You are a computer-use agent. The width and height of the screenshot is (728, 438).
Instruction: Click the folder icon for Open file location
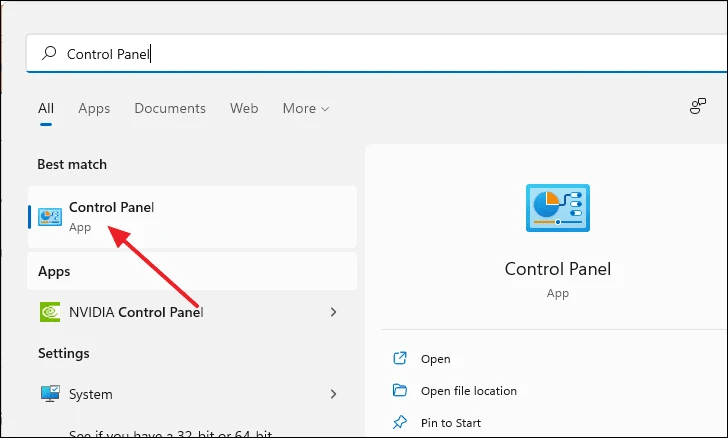[400, 390]
